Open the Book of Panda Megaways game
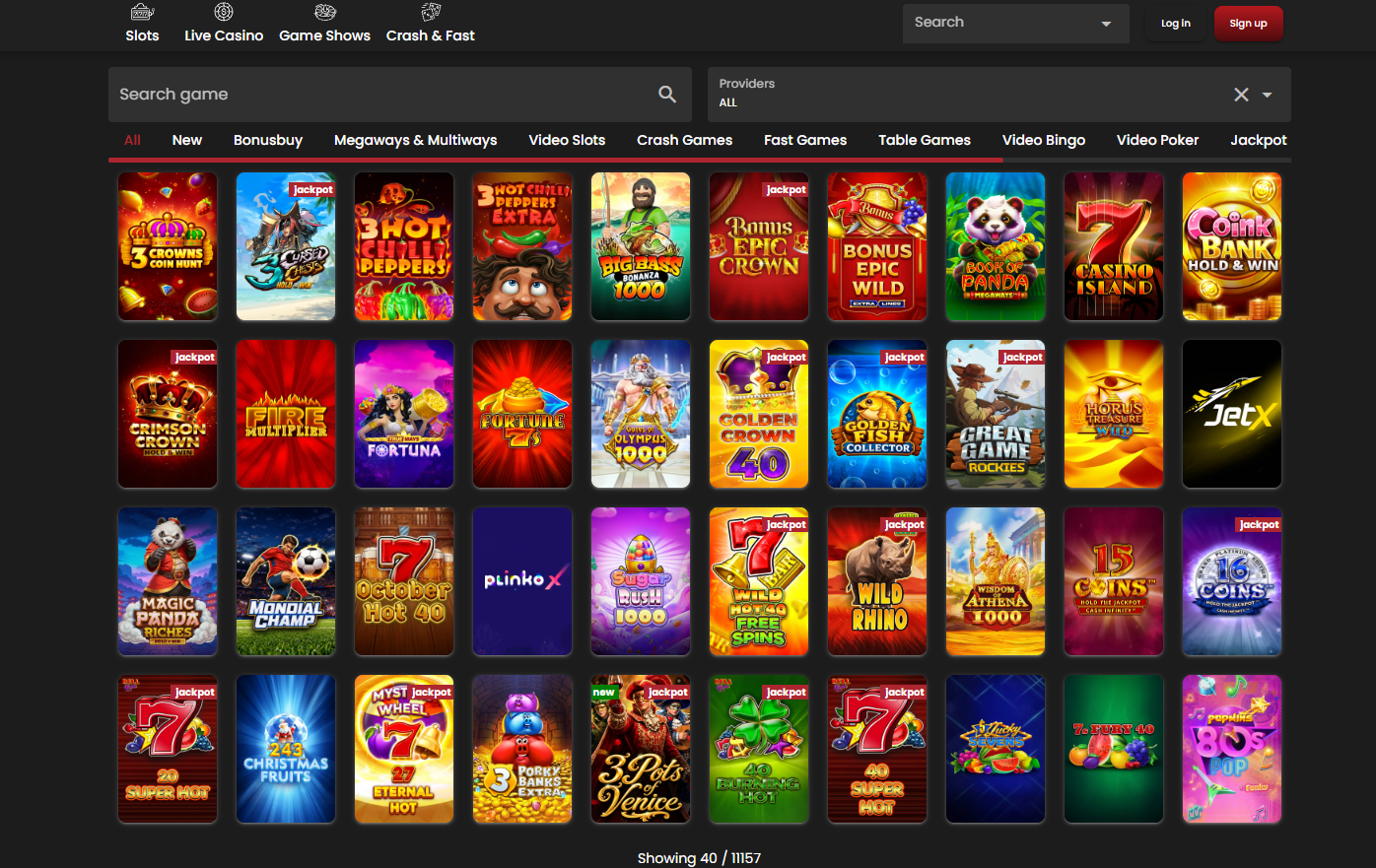1376x868 pixels. 996,246
